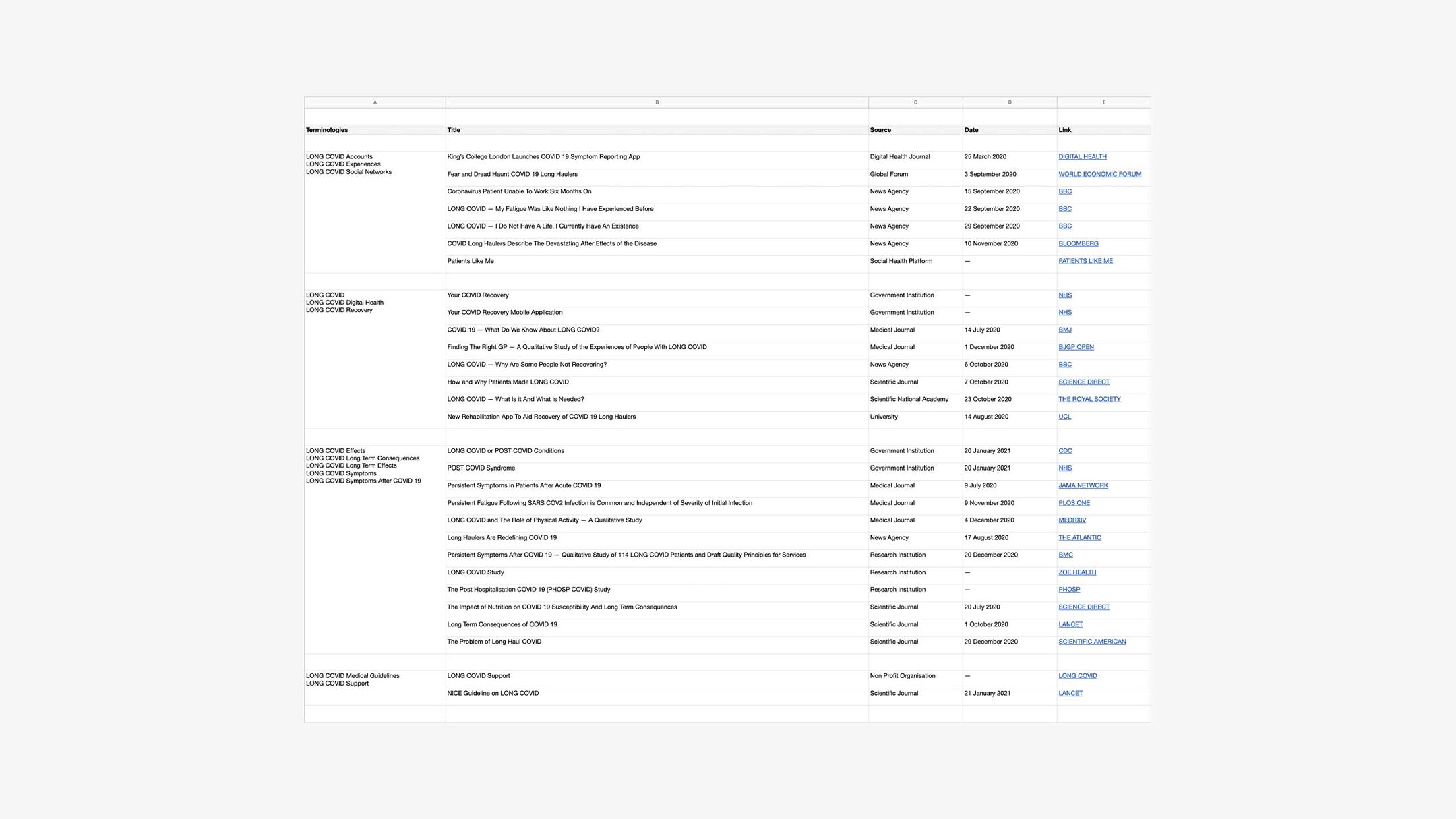This screenshot has width=1456, height=819.
Task: Open the JAMA NETWORK link
Action: tap(1083, 486)
